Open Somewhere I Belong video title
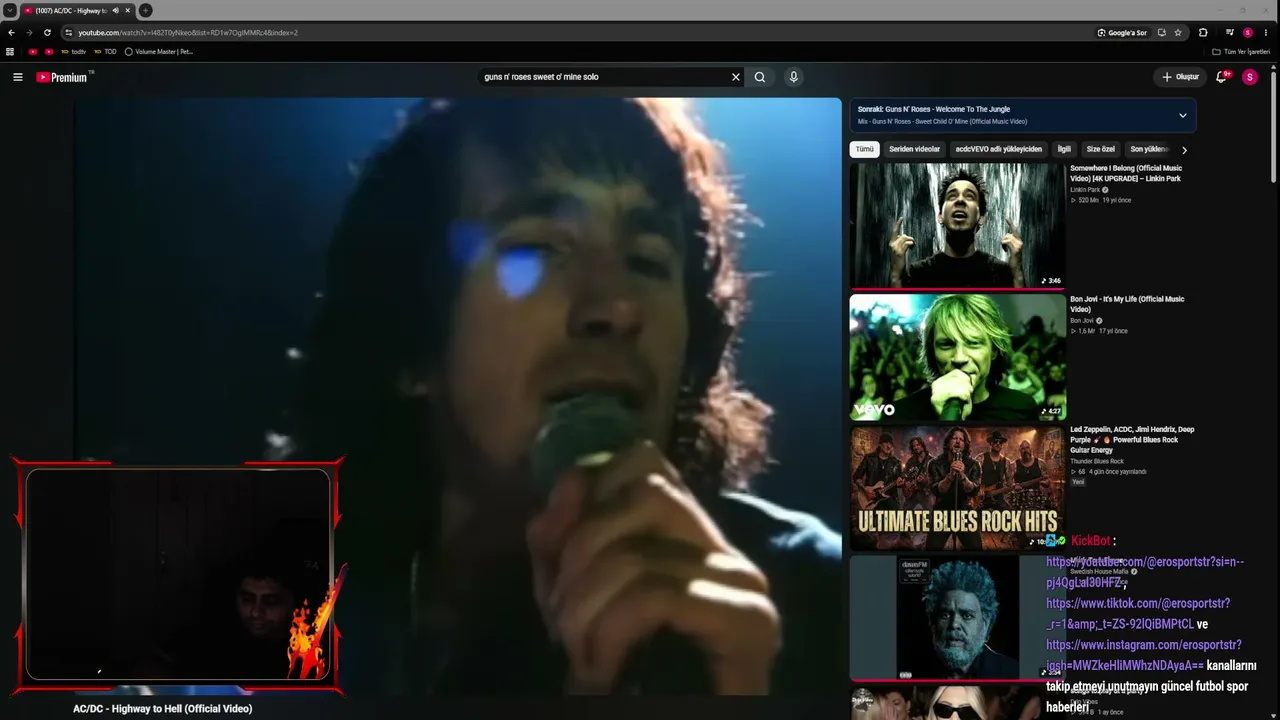Screen dimensions: 1280x720 [1126, 173]
